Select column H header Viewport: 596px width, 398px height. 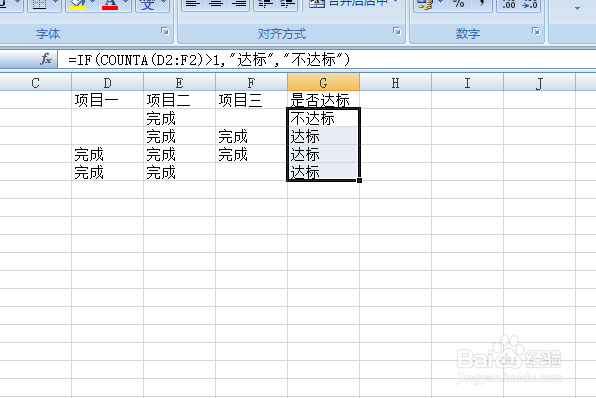click(395, 82)
